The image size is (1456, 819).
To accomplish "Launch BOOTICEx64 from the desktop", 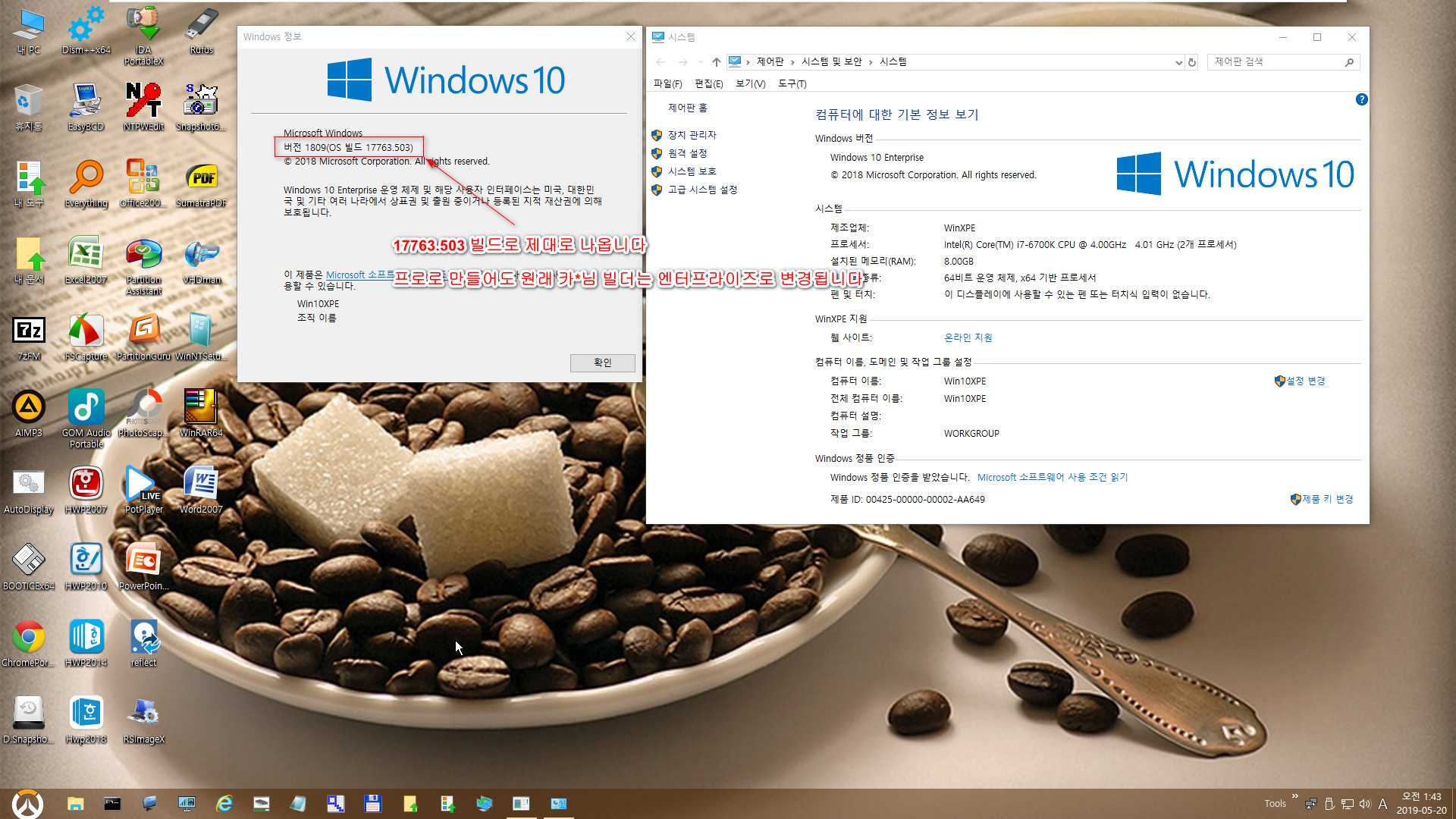I will pos(29,566).
